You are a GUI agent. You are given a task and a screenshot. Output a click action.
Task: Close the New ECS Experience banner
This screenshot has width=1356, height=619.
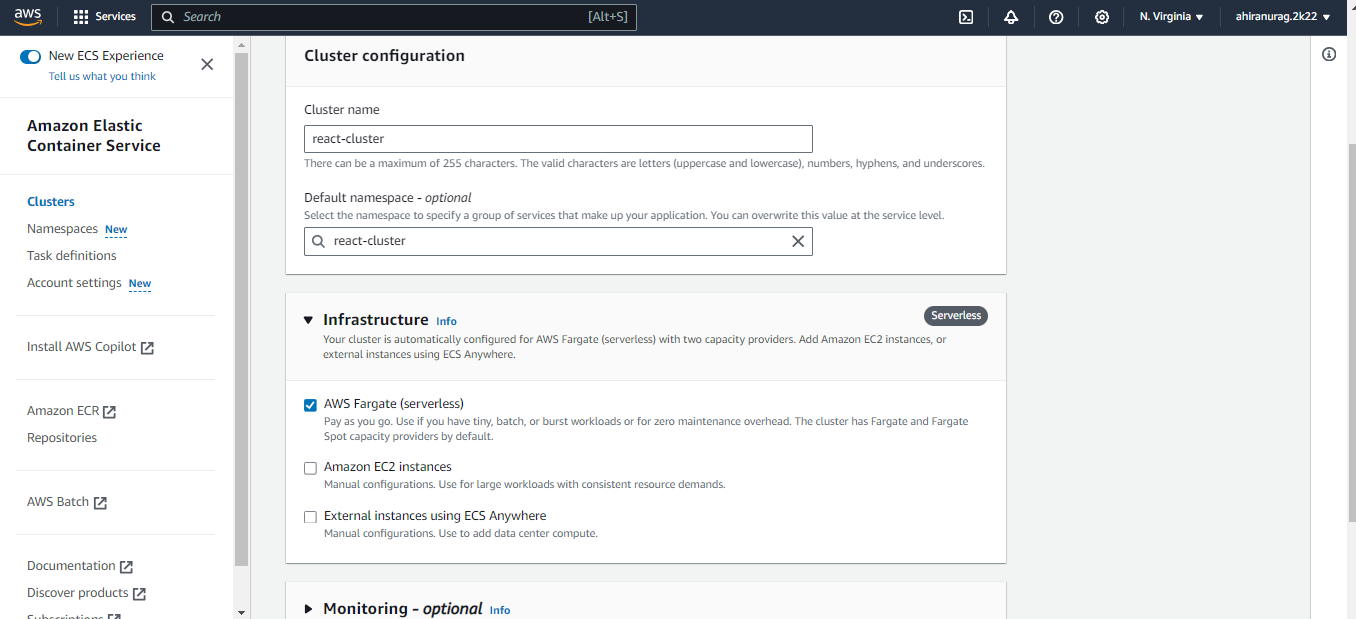[x=207, y=64]
